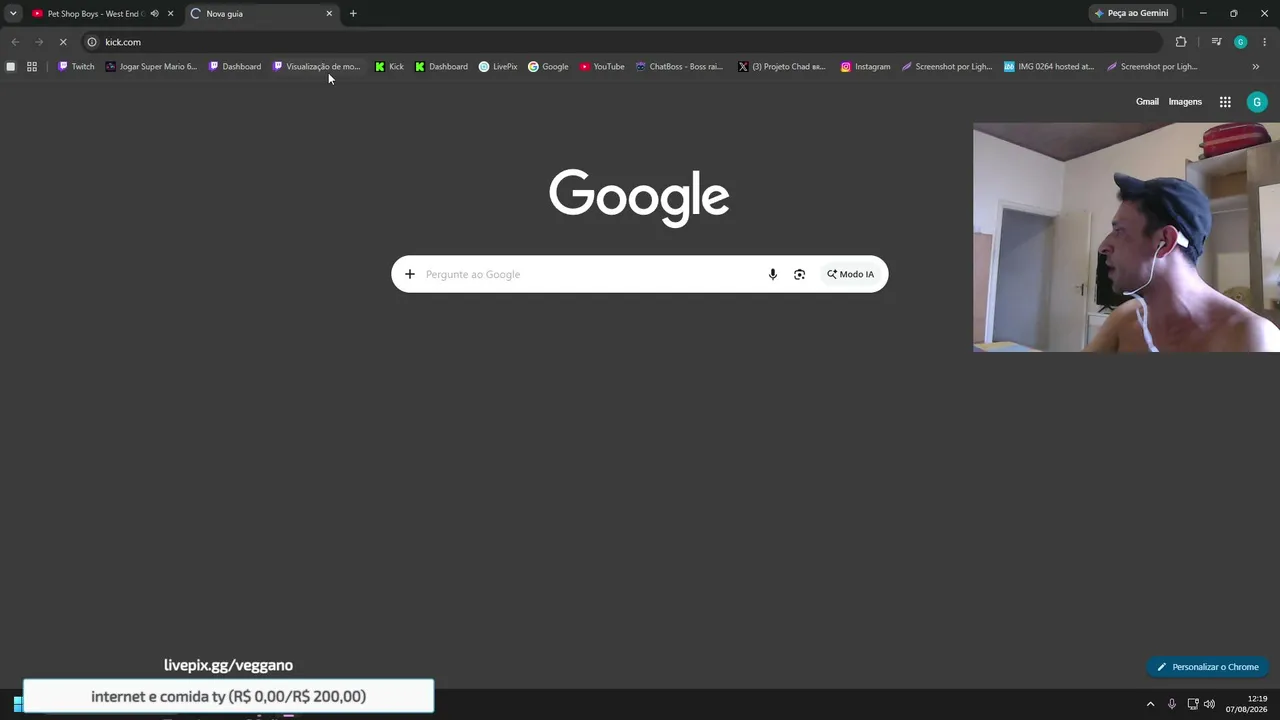Screen dimensions: 1280x720
Task: Open the ChatBoss - Boss rai... bookmark
Action: click(679, 67)
